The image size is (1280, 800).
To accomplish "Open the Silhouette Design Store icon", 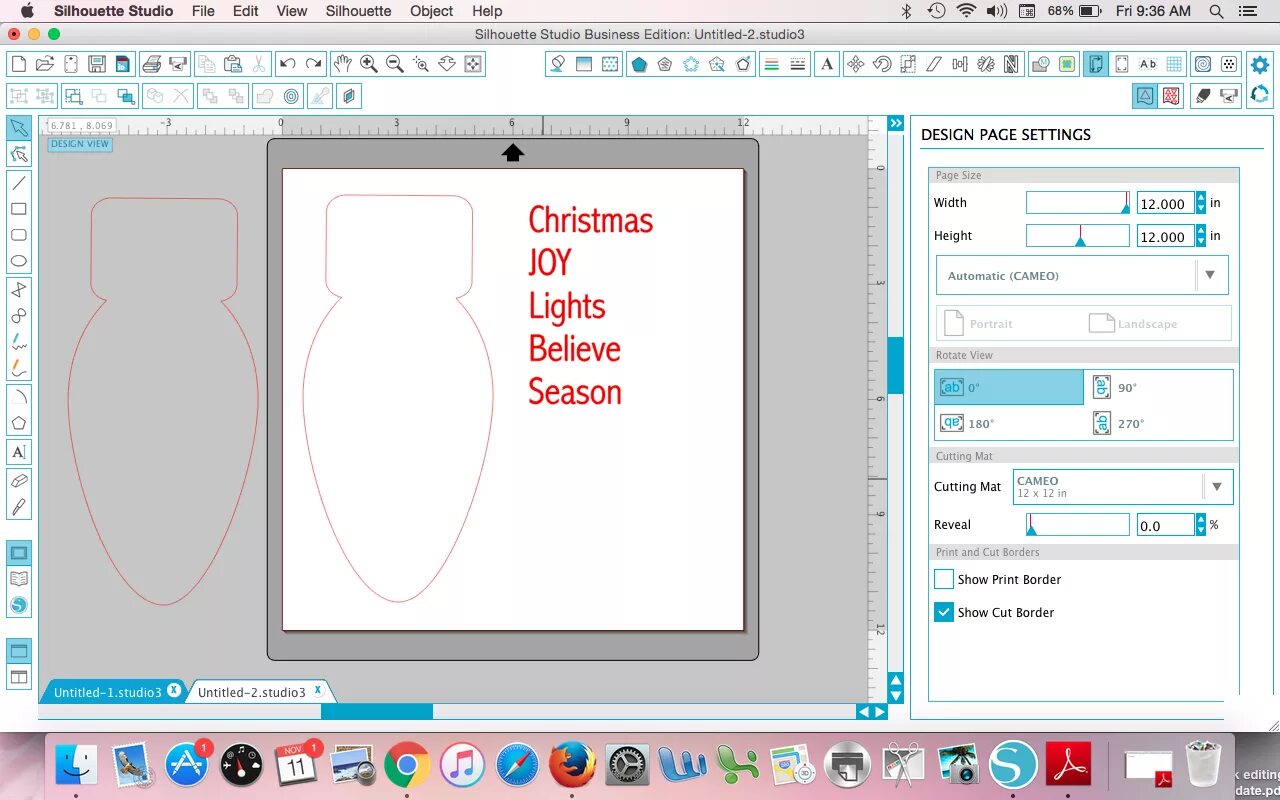I will pos(19,605).
